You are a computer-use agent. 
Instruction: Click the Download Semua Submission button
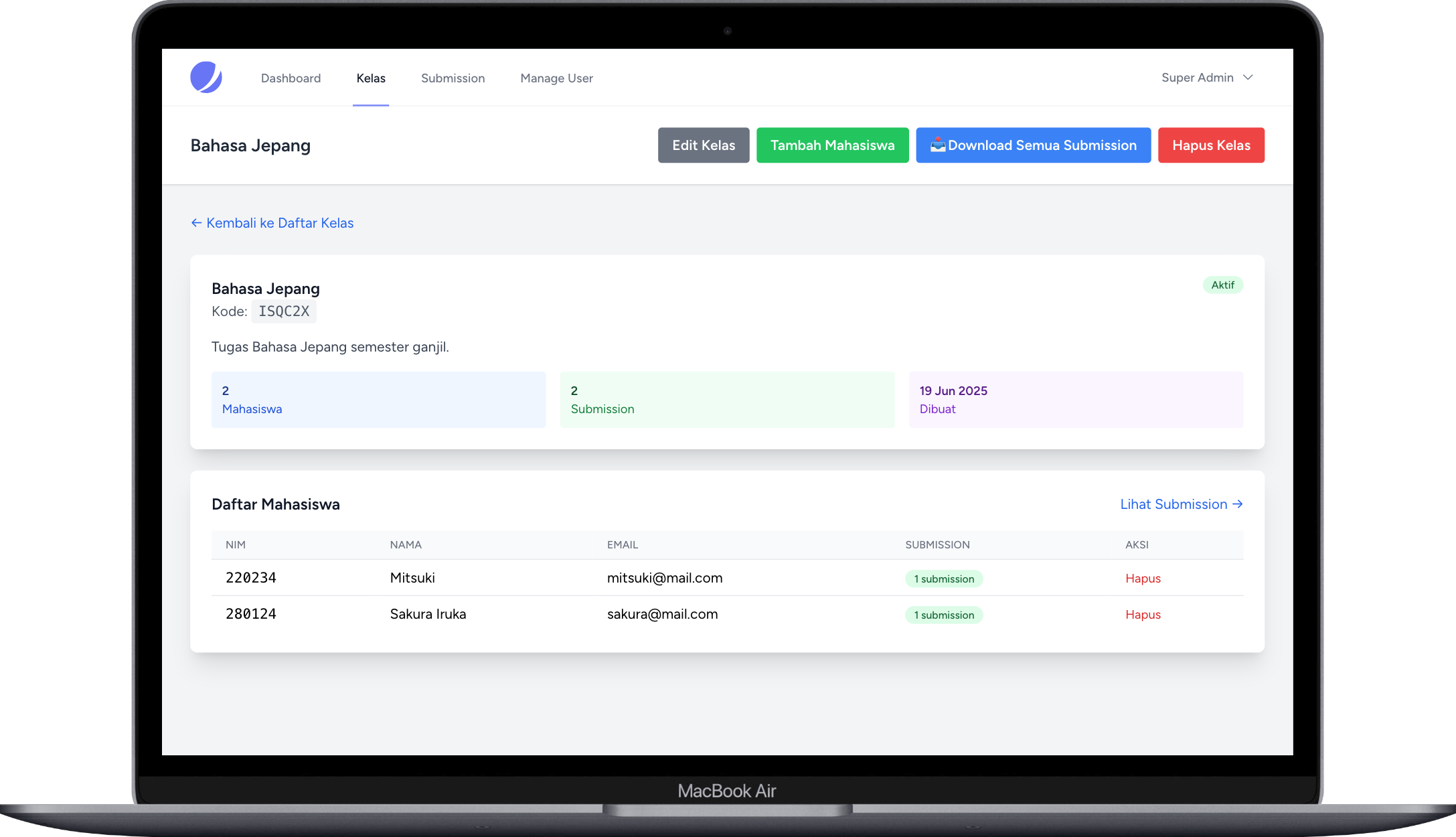click(x=1033, y=145)
